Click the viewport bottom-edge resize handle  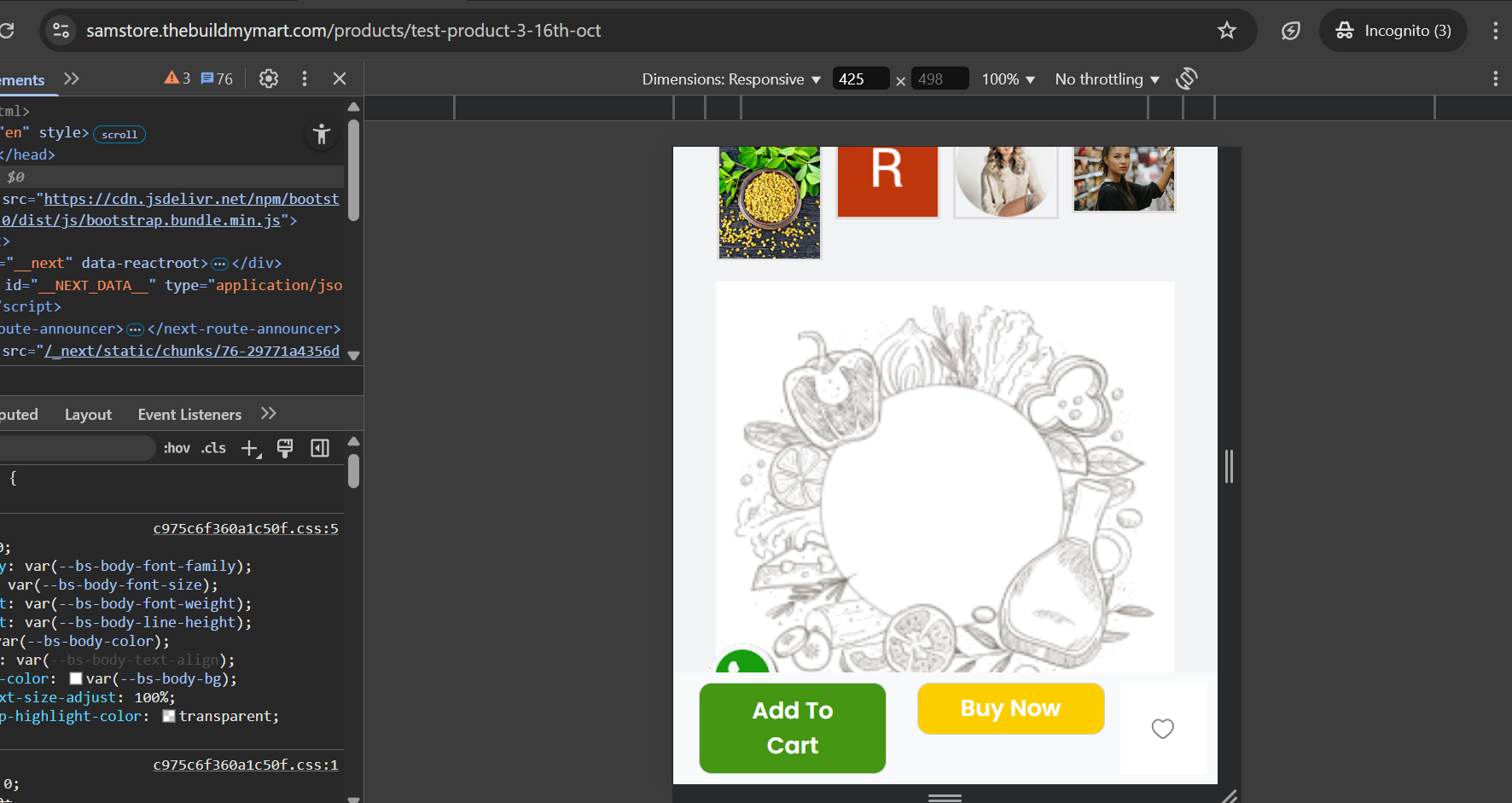coord(945,798)
